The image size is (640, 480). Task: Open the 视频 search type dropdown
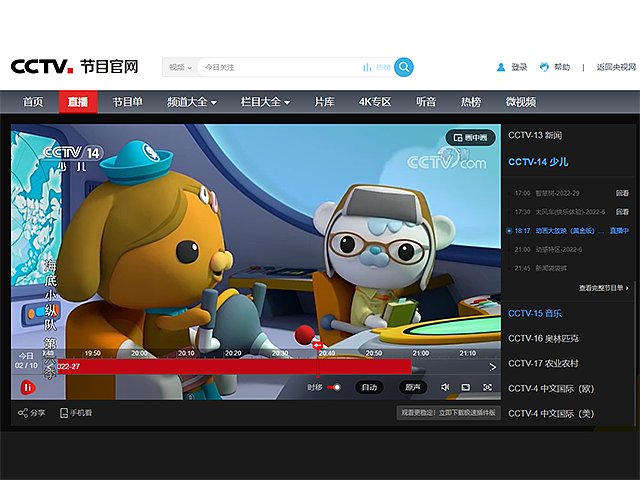coord(180,67)
